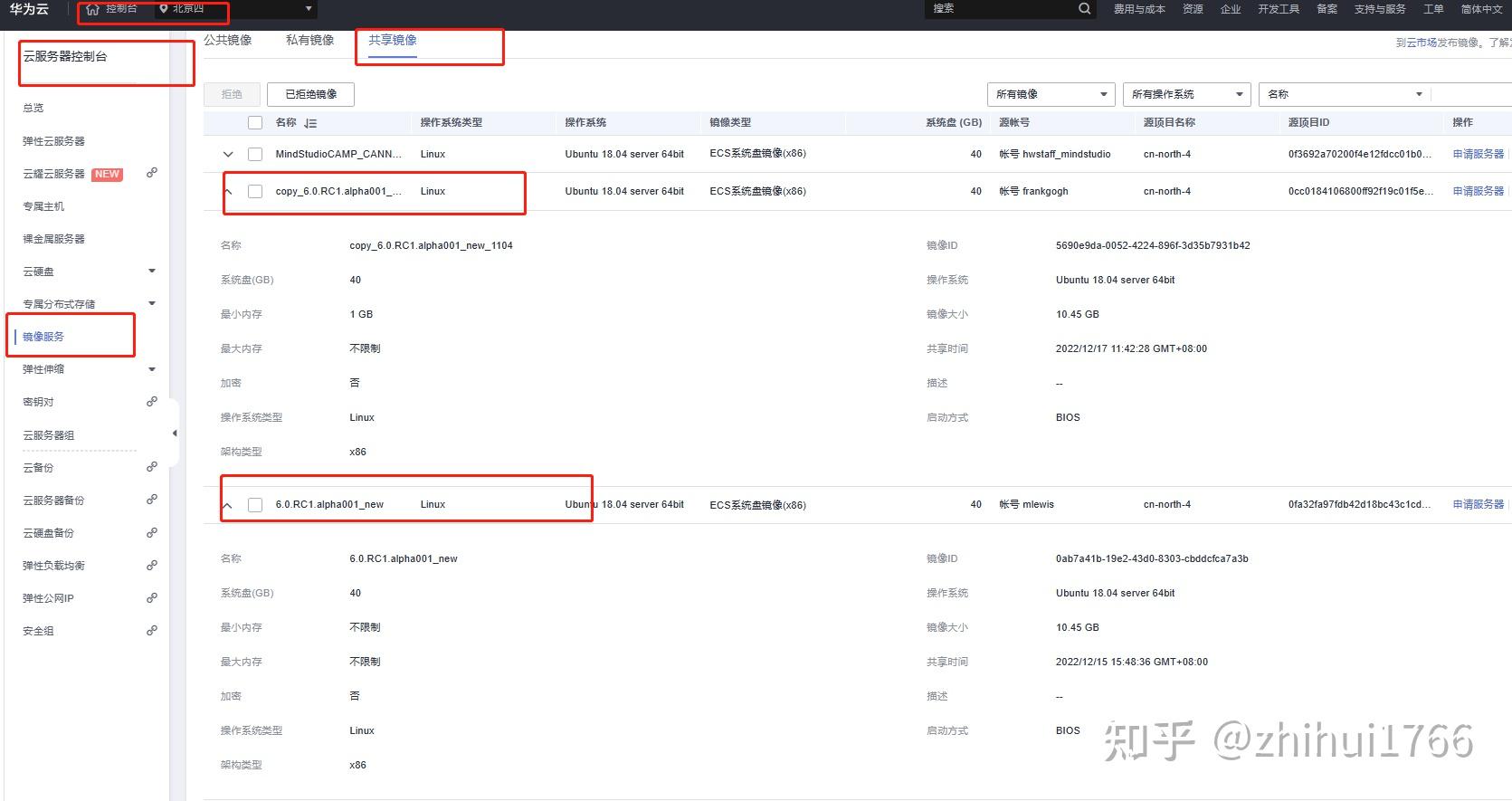
Task: Click the red NEW badge beside 云耀云服务器
Action: (x=107, y=174)
